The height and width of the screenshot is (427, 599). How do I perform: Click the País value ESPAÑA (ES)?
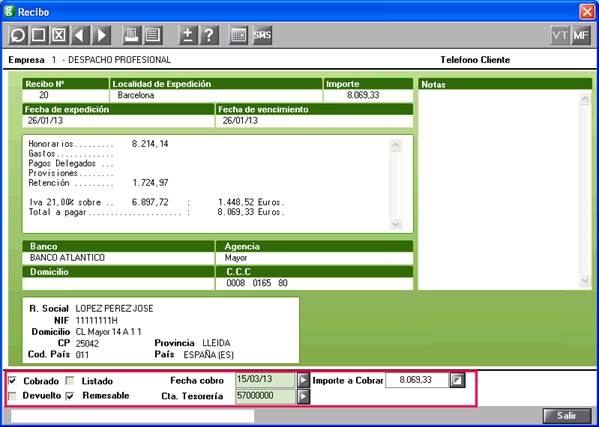(209, 355)
